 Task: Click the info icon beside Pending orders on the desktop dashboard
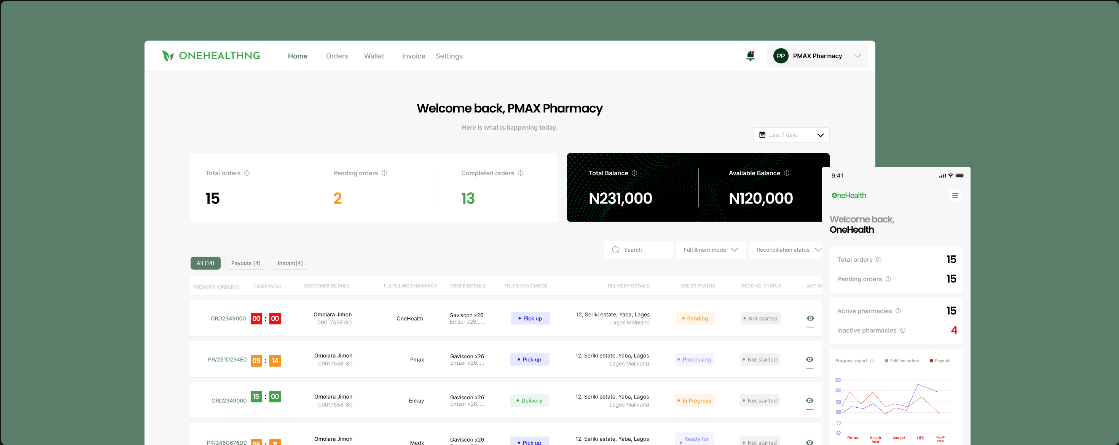[x=384, y=173]
